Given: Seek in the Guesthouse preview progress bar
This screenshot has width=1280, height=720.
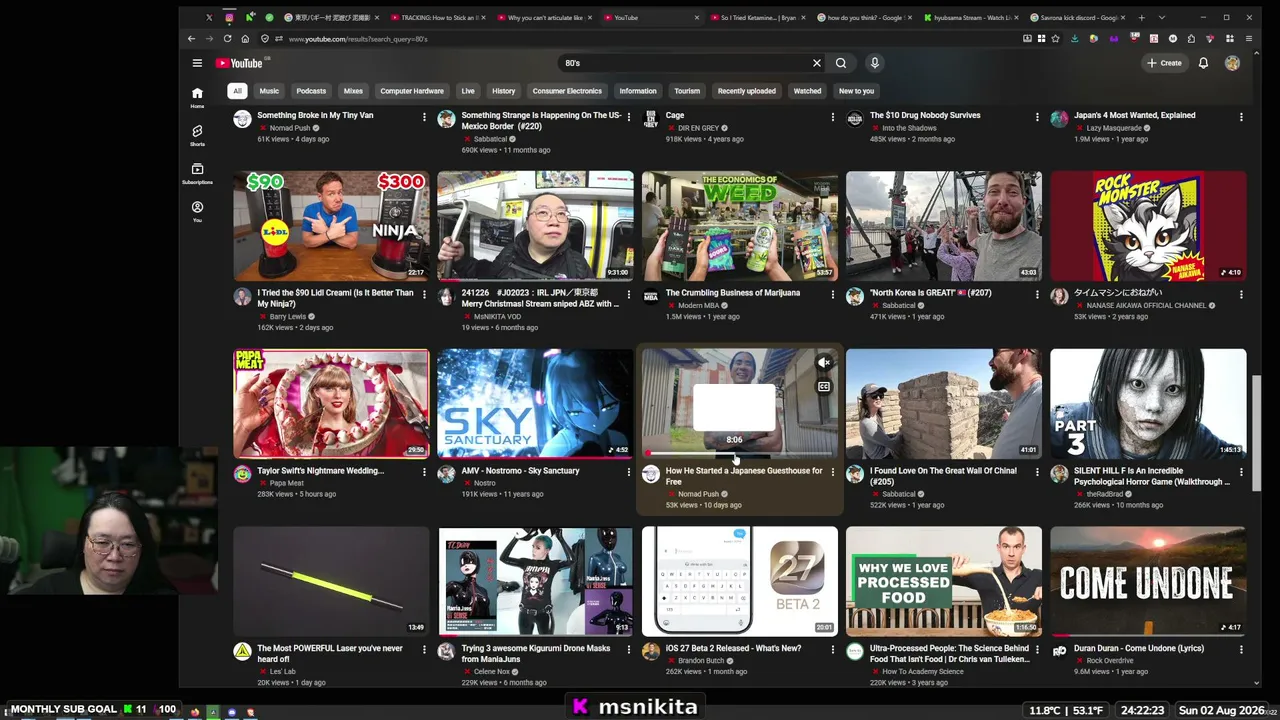Looking at the screenshot, I should pos(740,454).
